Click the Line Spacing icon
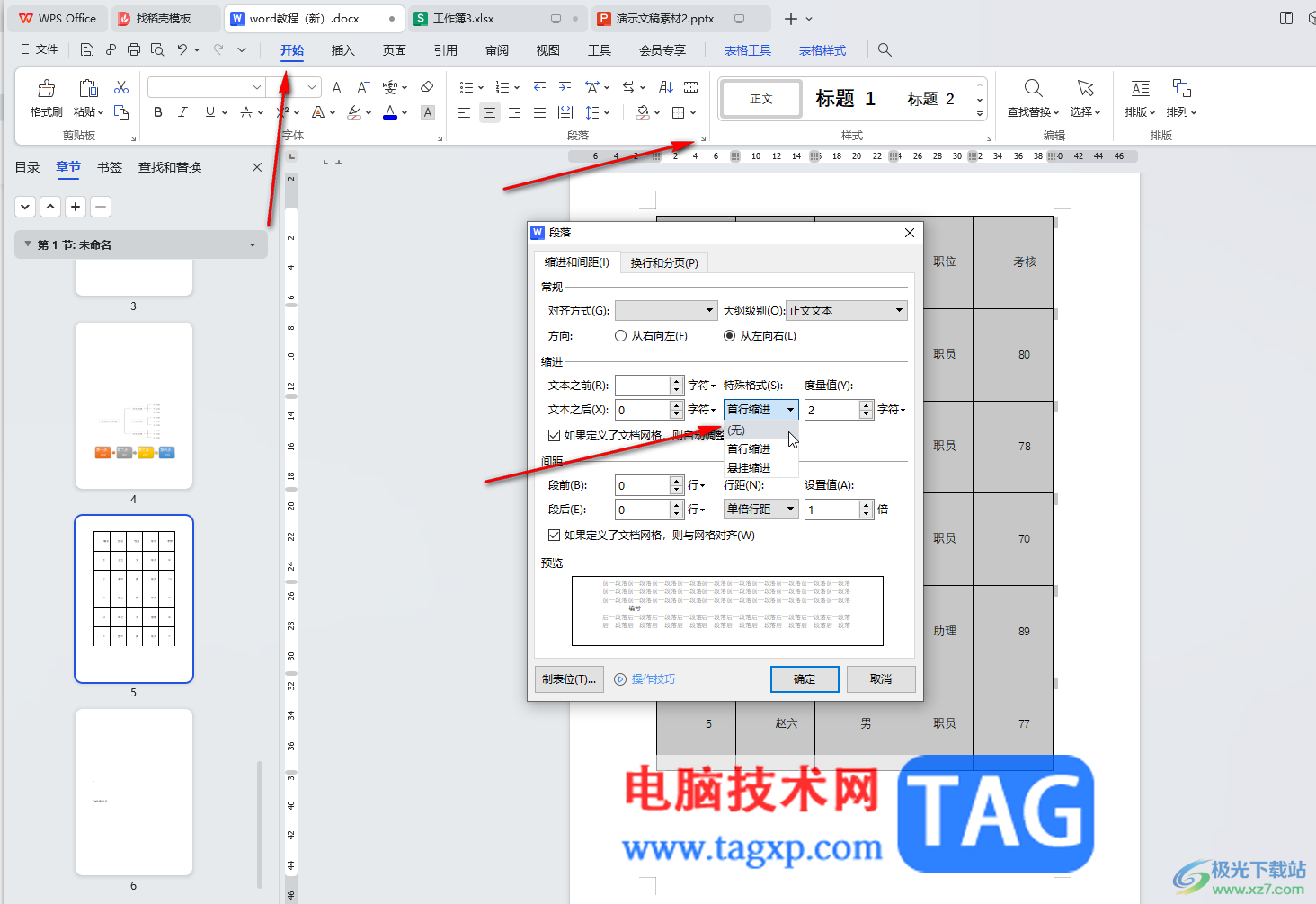This screenshot has height=904, width=1316. (592, 112)
